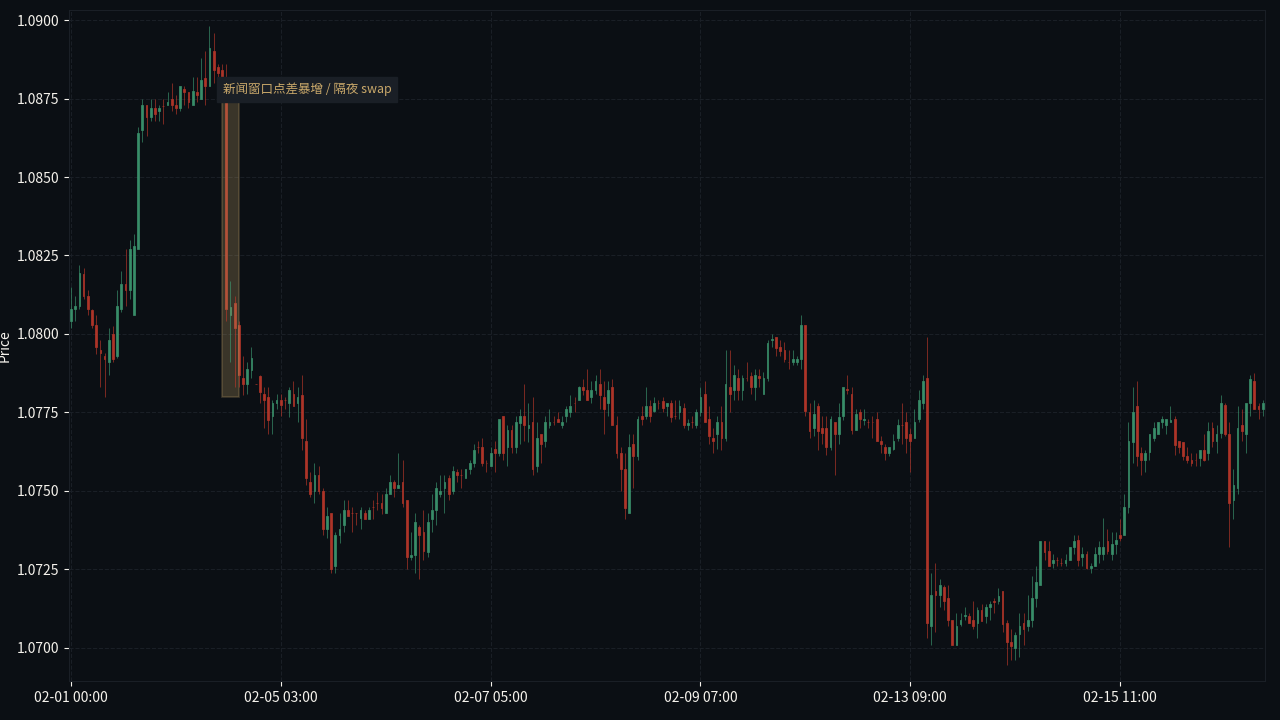Click the 1.0725 price axis label
This screenshot has width=1280, height=720.
point(38,570)
